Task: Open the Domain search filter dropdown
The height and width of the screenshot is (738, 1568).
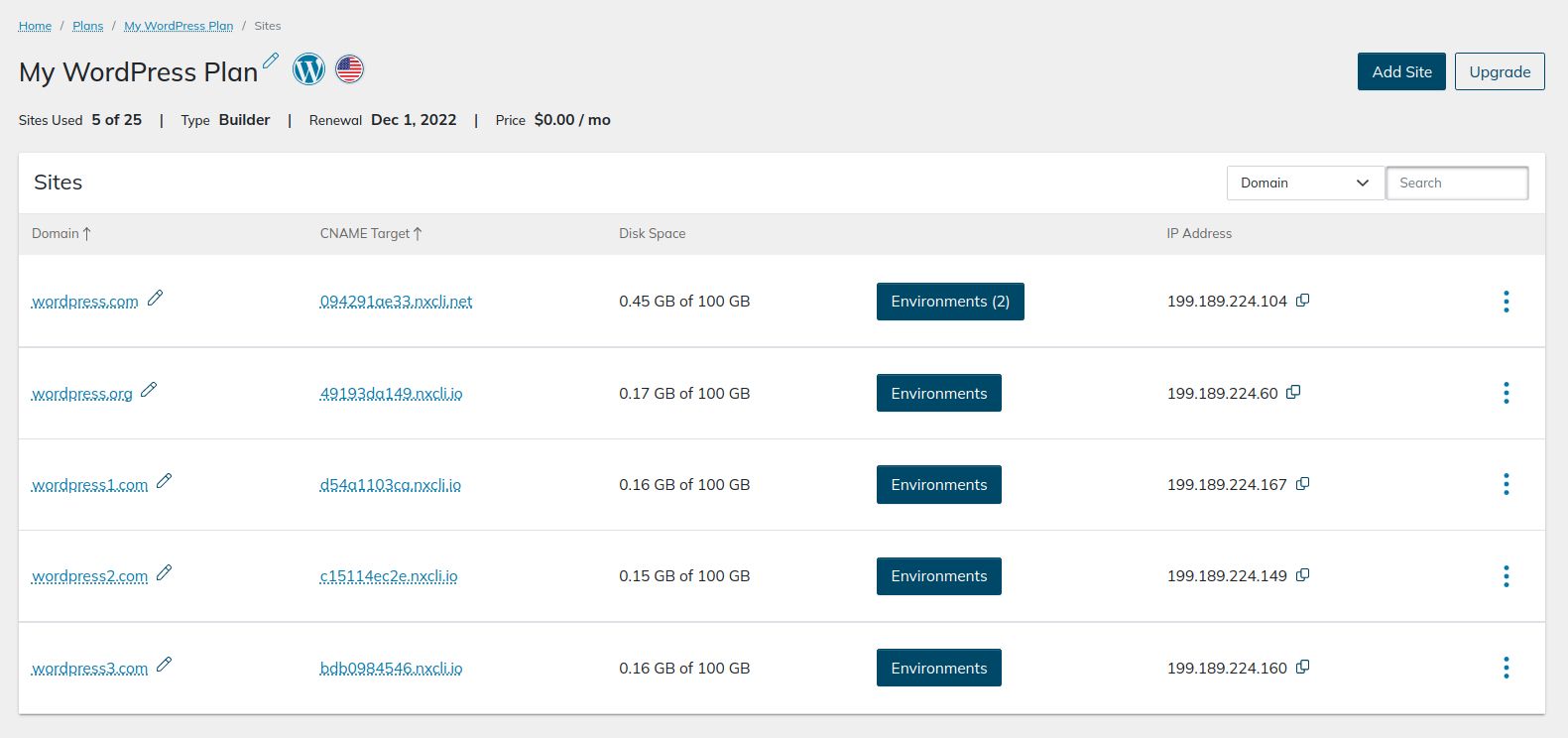Action: (1305, 183)
